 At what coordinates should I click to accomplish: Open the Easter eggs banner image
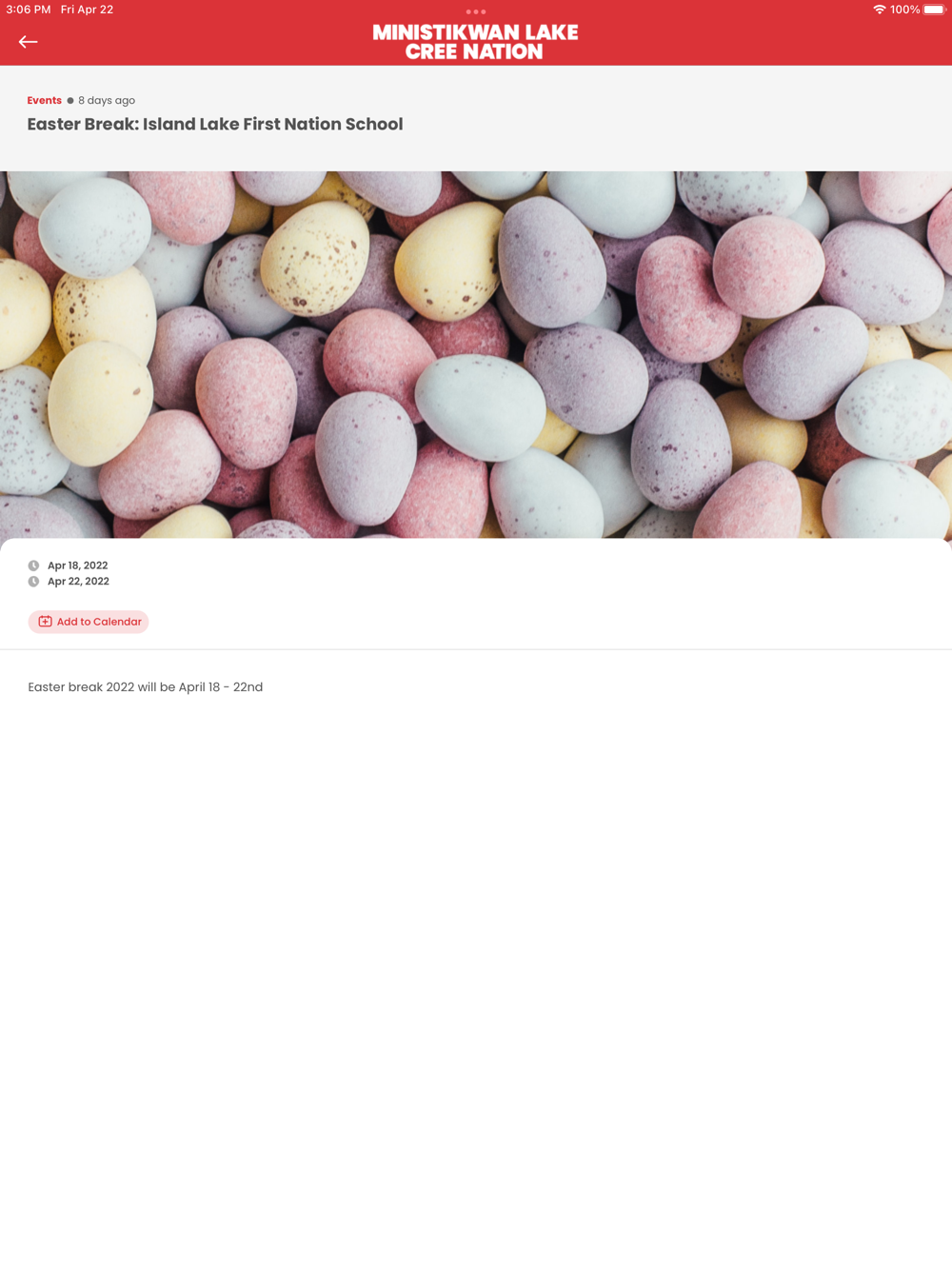[476, 355]
